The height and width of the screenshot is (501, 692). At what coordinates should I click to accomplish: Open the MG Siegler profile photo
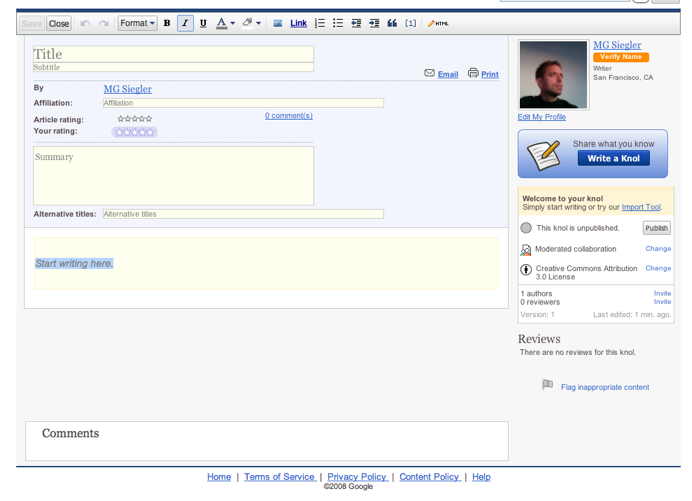[x=553, y=75]
